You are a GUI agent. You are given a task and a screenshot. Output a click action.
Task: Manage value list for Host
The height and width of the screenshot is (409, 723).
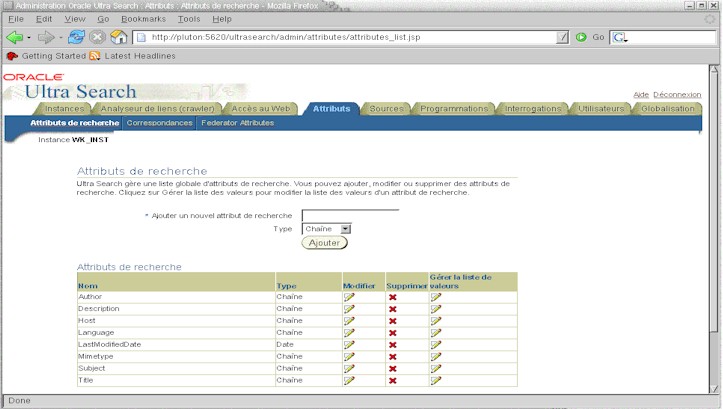click(x=436, y=321)
